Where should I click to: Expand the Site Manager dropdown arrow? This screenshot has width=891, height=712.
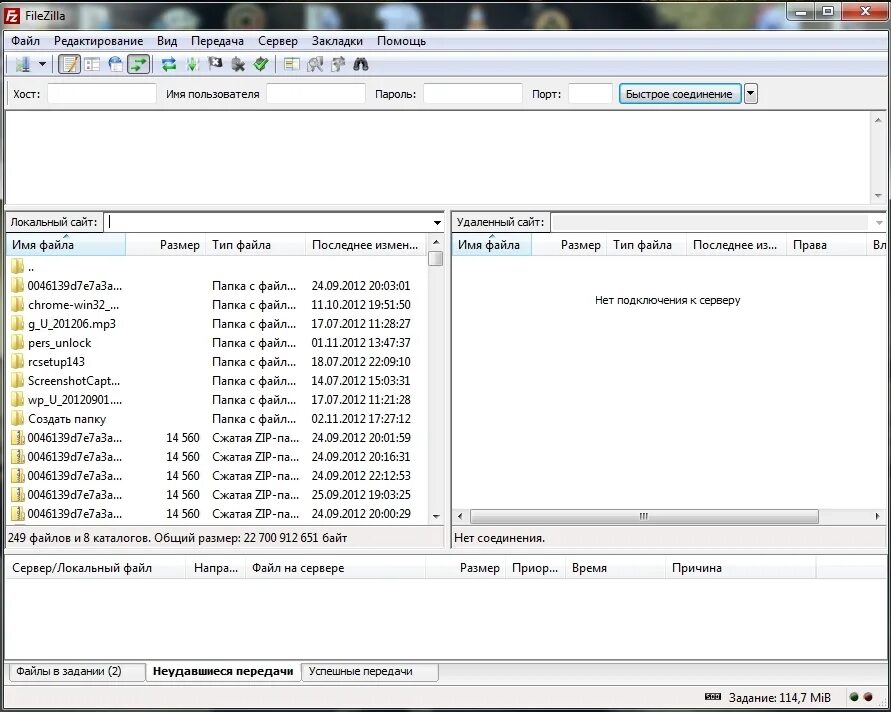click(x=43, y=64)
